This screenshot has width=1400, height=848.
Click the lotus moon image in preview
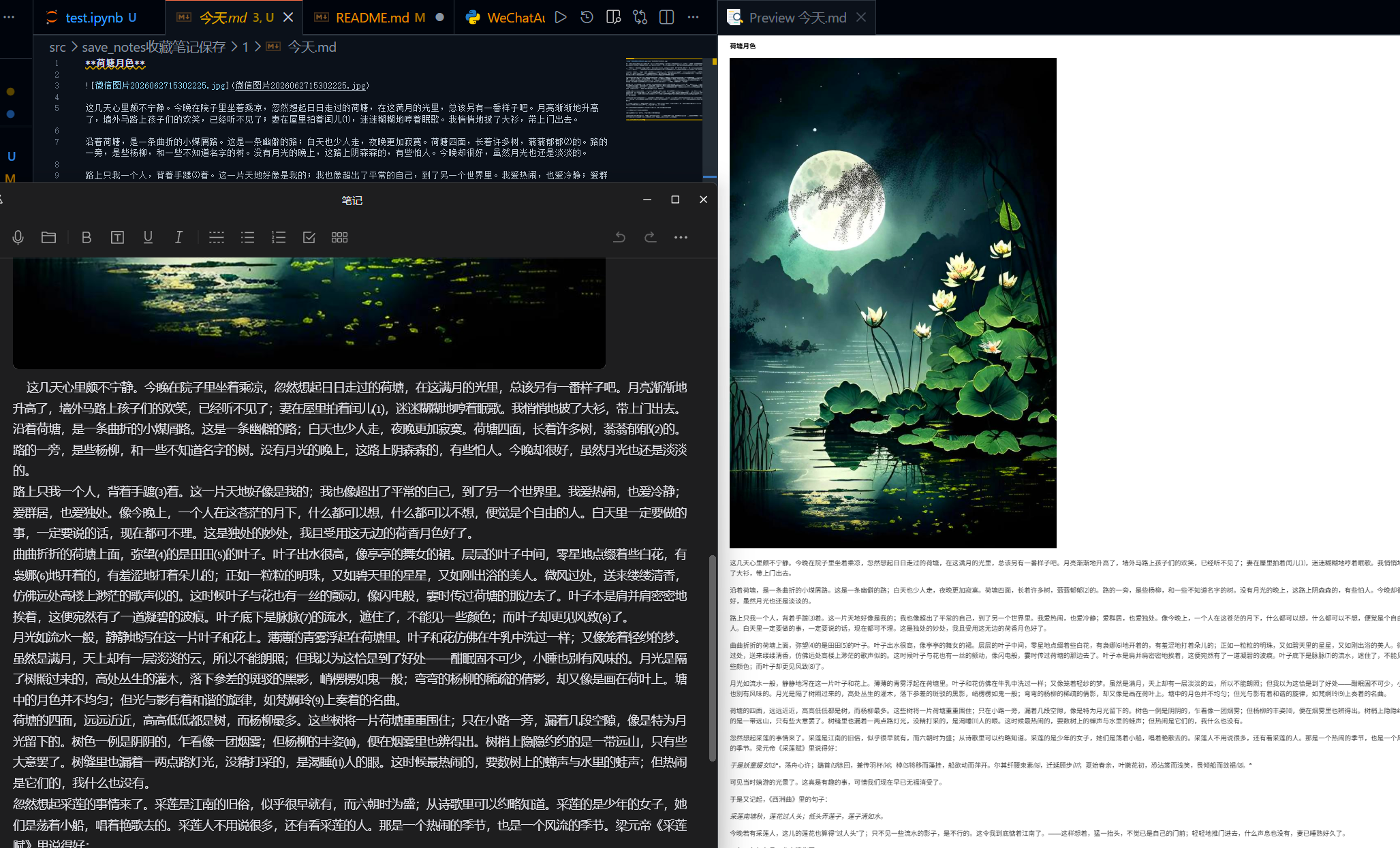pyautogui.click(x=892, y=302)
